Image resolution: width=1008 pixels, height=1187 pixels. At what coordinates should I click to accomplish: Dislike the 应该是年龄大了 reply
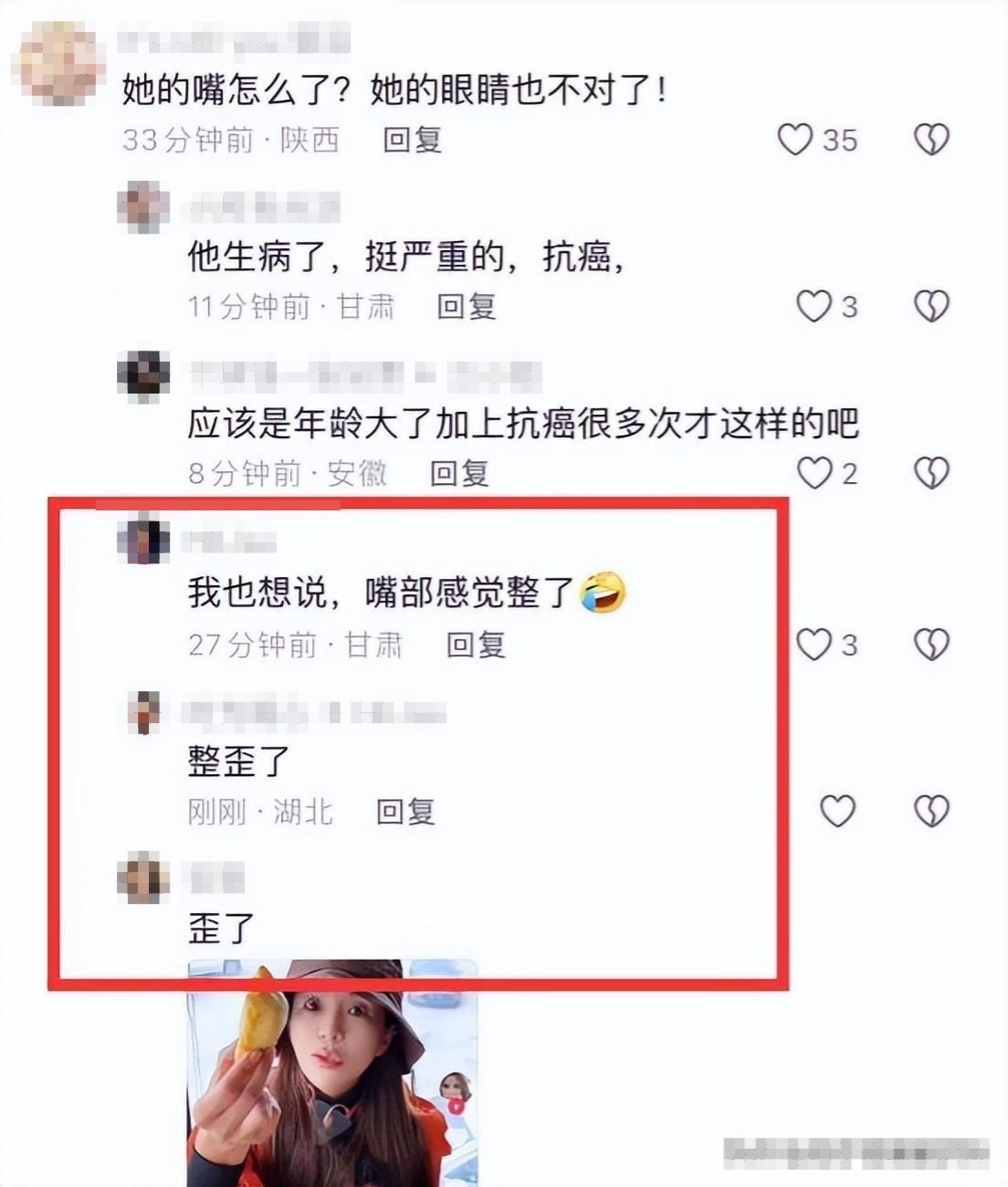pos(931,473)
